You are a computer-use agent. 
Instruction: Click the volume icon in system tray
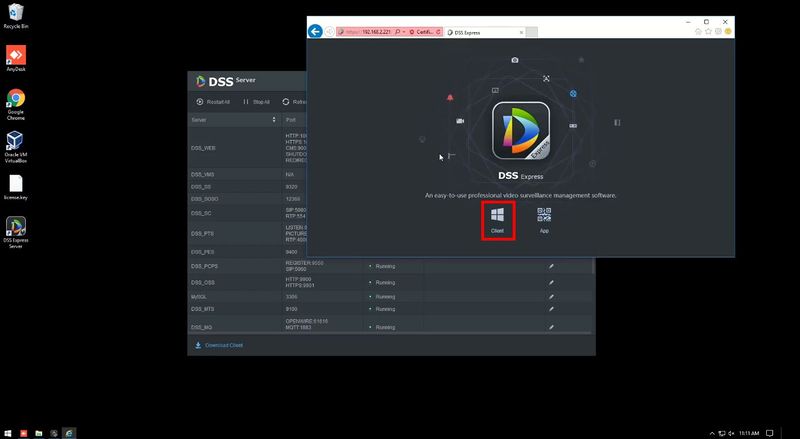click(732, 433)
